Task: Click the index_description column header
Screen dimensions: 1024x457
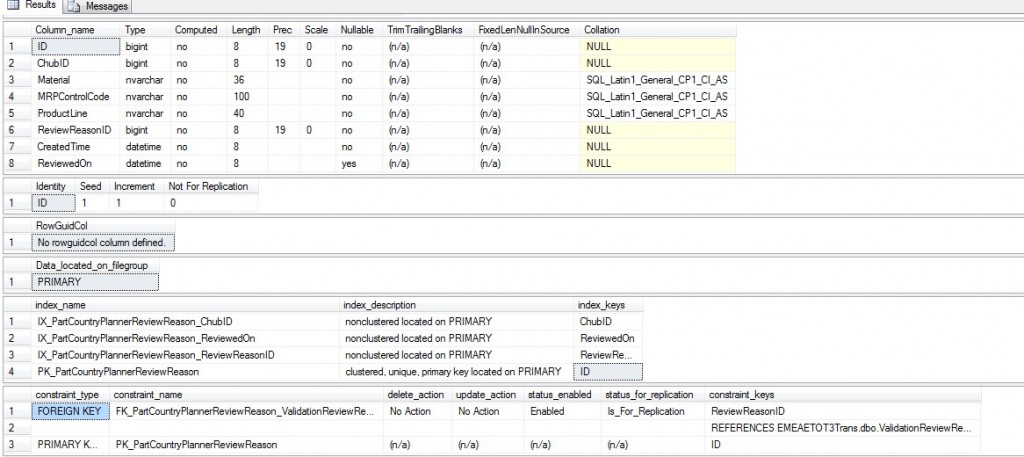Action: point(458,305)
